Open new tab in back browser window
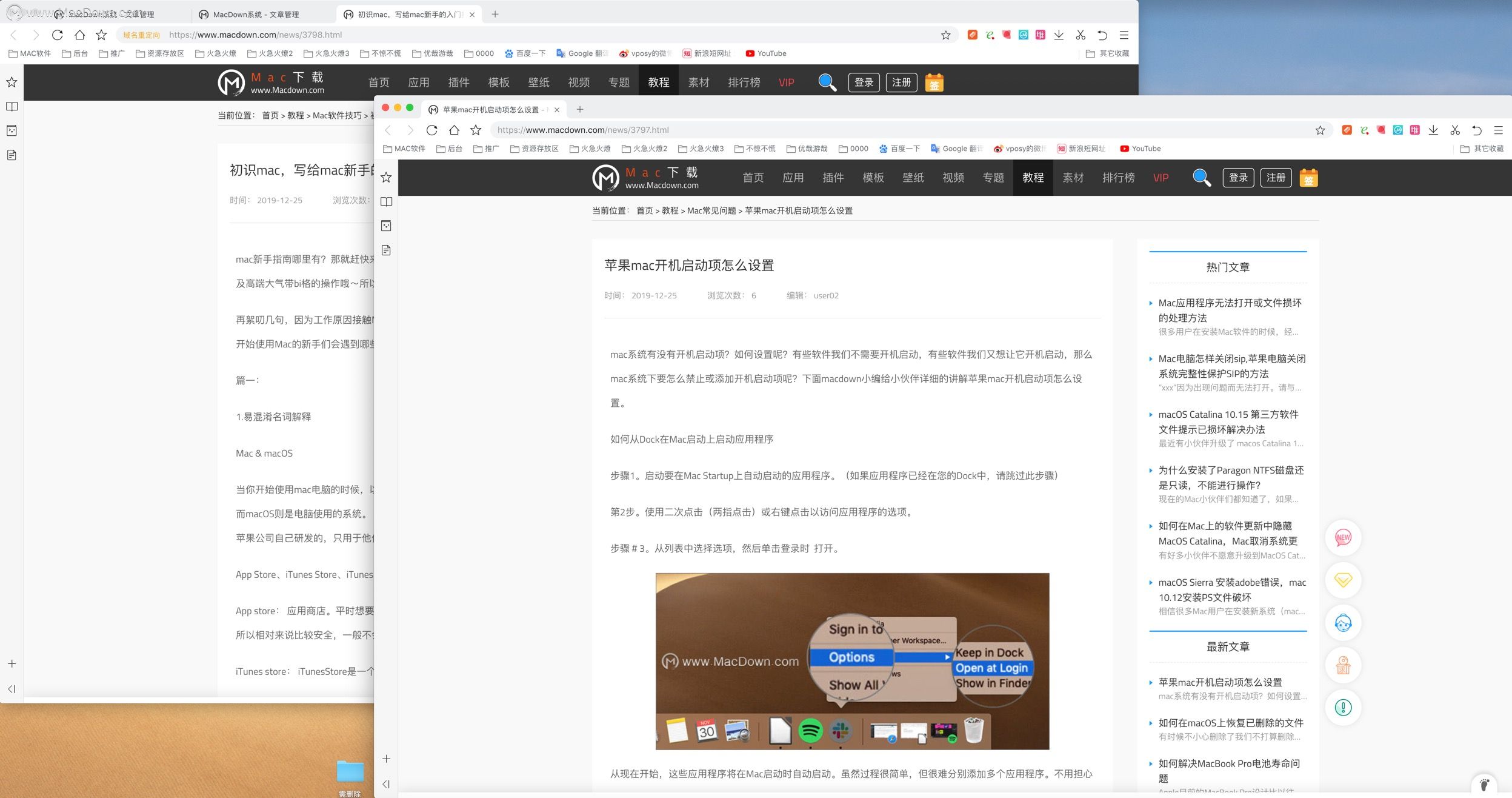The width and height of the screenshot is (1512, 798). 495,14
